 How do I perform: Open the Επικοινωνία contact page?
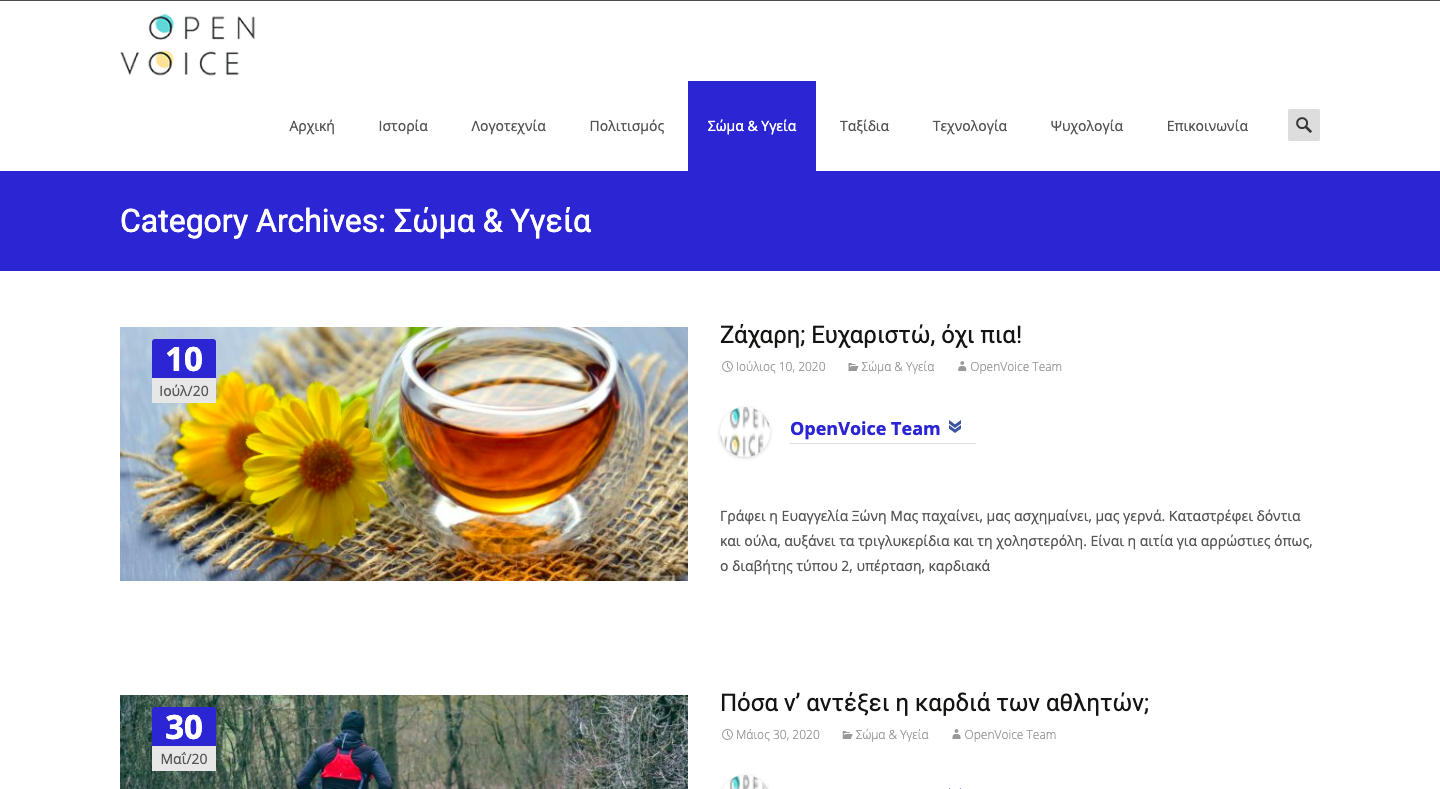pyautogui.click(x=1207, y=126)
